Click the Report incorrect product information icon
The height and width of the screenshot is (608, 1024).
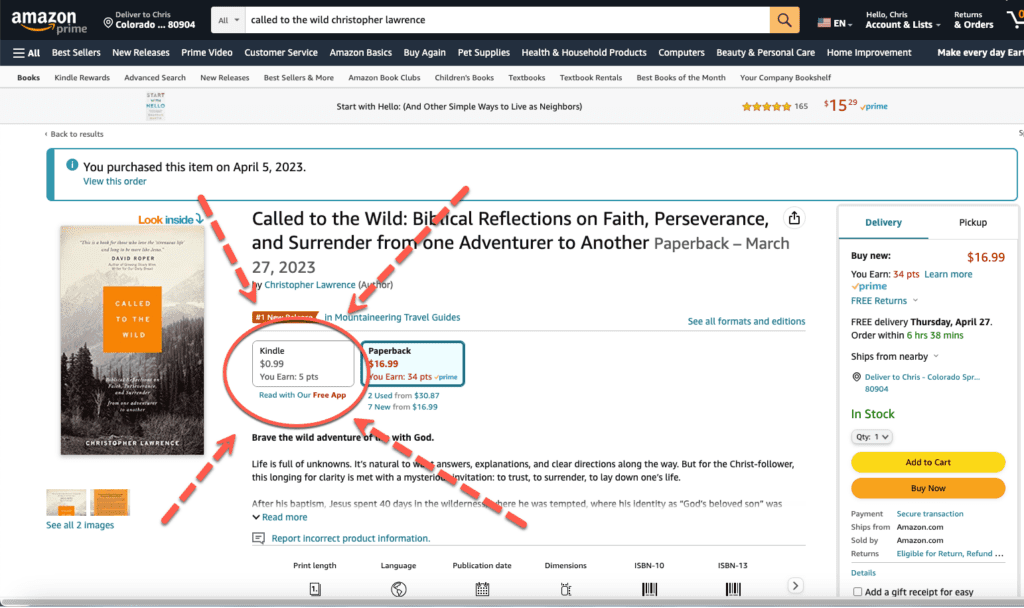click(x=259, y=538)
